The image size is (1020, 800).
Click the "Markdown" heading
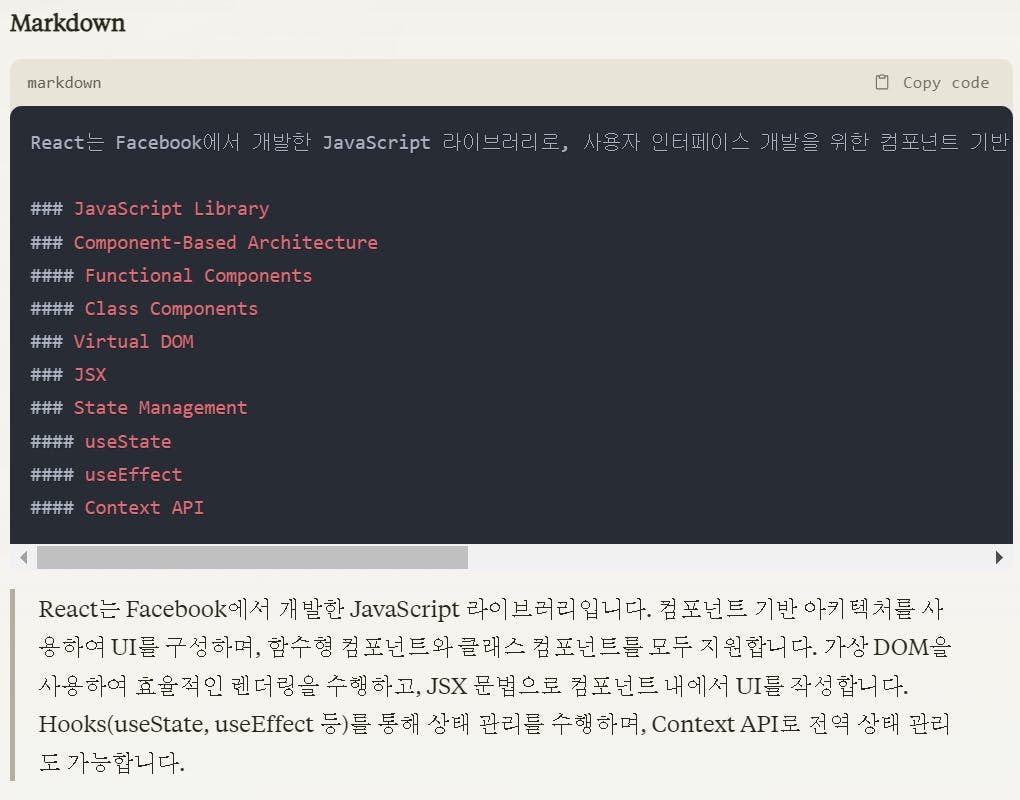point(68,23)
